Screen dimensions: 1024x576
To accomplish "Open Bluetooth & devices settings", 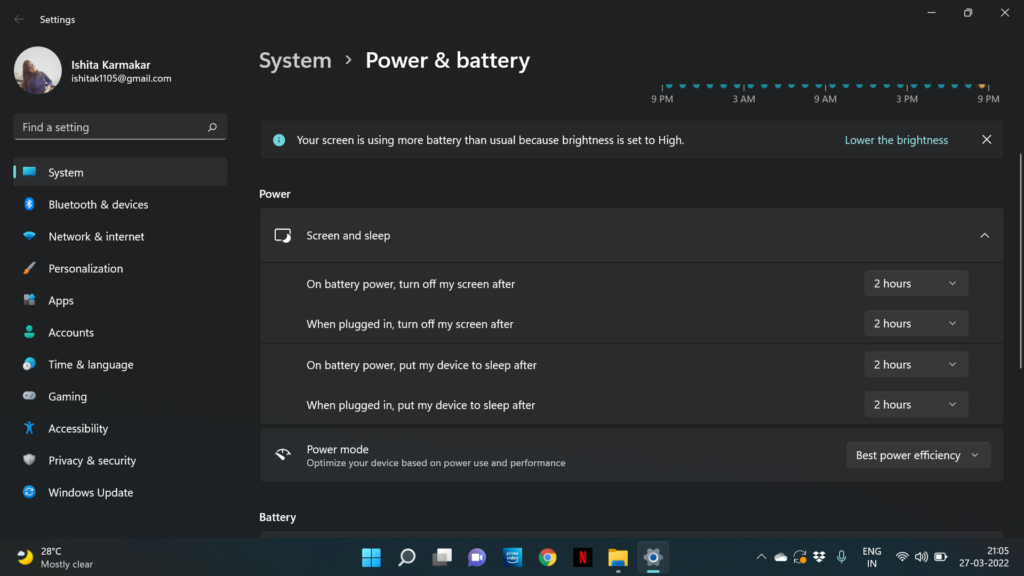I will tap(120, 204).
